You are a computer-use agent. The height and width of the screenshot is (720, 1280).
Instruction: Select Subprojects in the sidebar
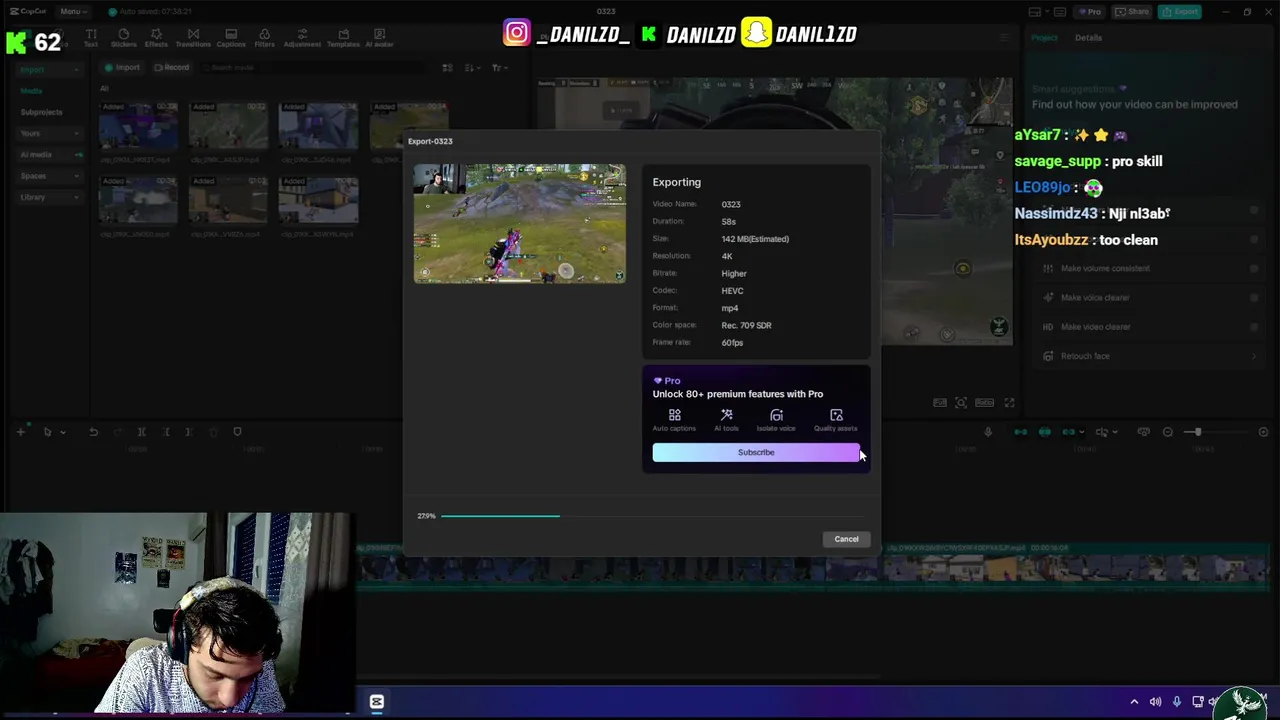(x=41, y=112)
